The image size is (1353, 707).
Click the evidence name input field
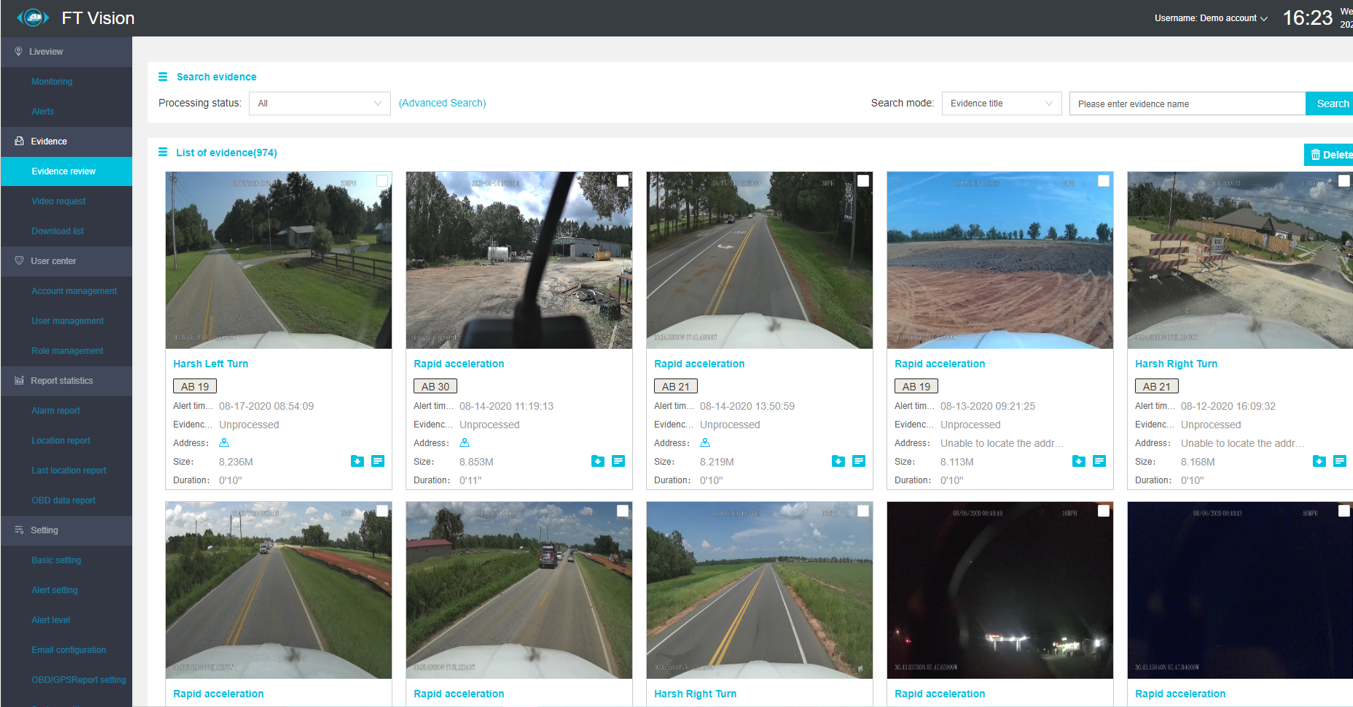(x=1187, y=103)
